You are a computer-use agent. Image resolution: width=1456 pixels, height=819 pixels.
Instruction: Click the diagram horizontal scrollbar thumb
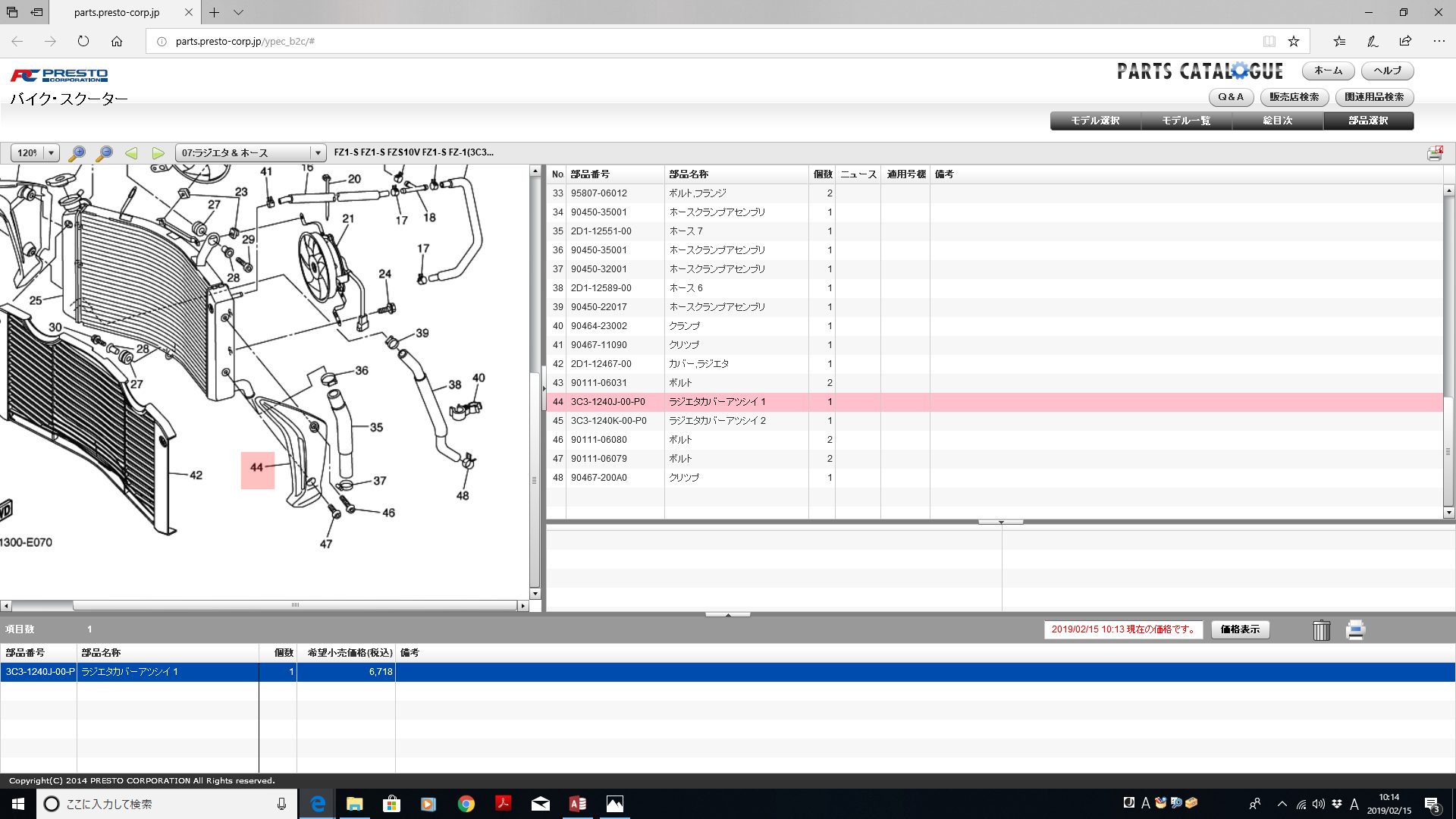coord(295,605)
